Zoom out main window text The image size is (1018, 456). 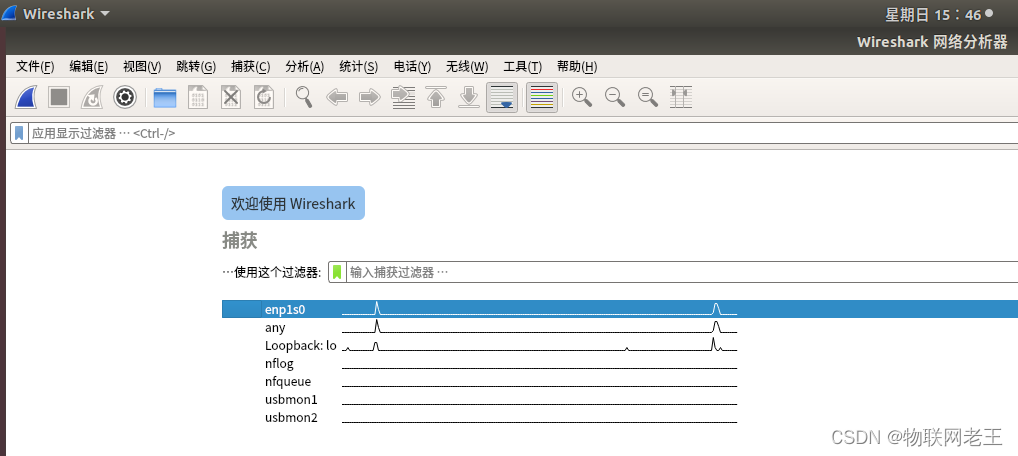(614, 97)
